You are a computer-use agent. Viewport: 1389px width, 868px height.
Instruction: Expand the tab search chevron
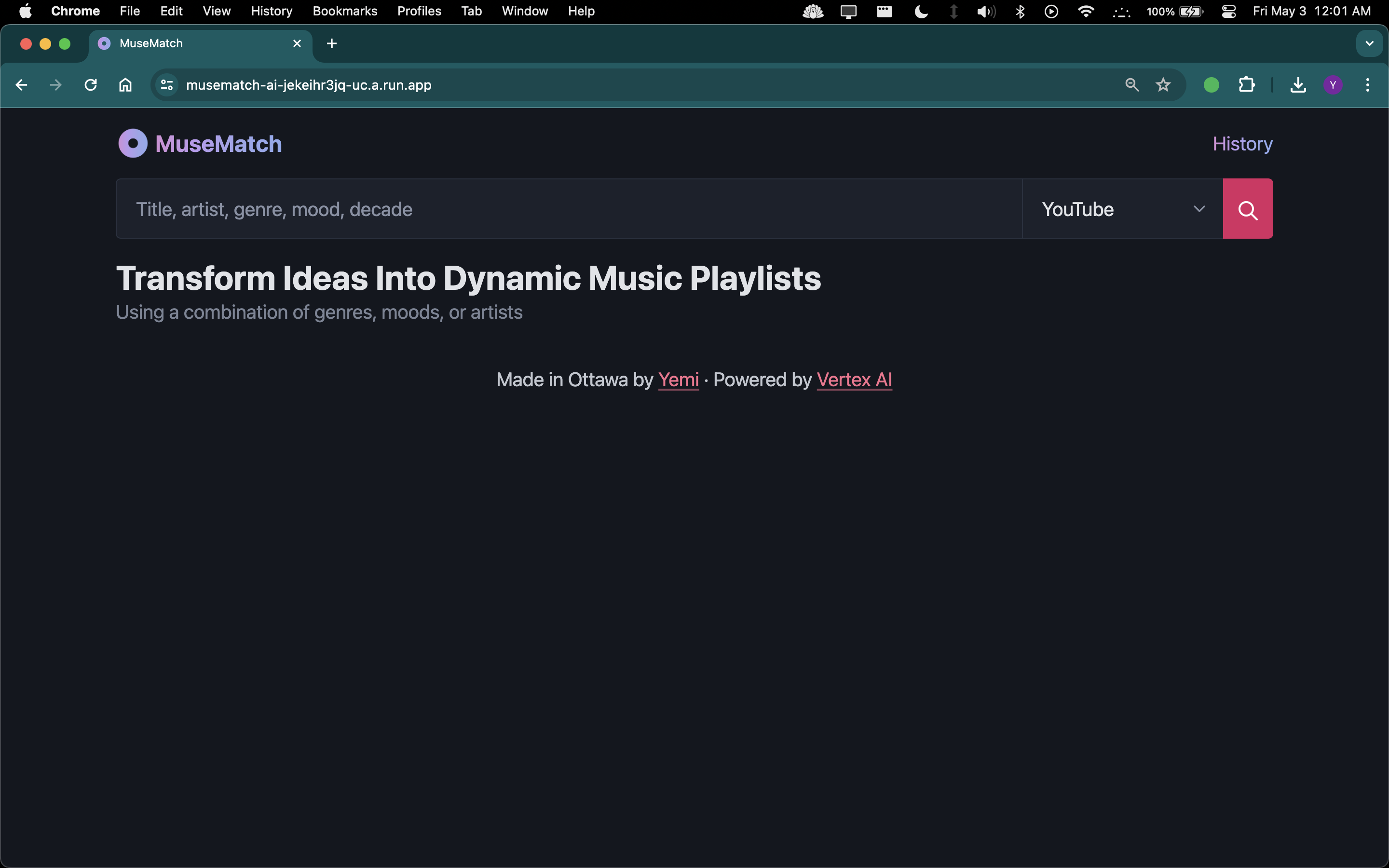1369,43
